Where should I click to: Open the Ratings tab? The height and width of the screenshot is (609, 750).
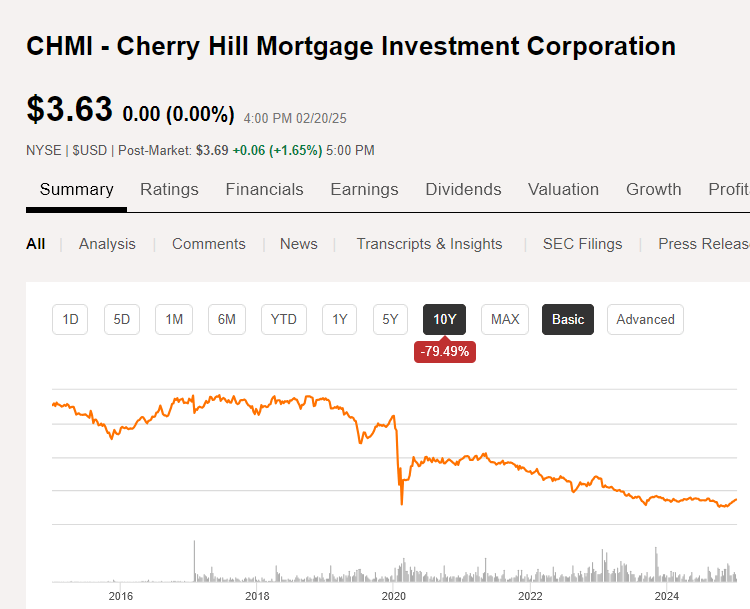[x=169, y=189]
